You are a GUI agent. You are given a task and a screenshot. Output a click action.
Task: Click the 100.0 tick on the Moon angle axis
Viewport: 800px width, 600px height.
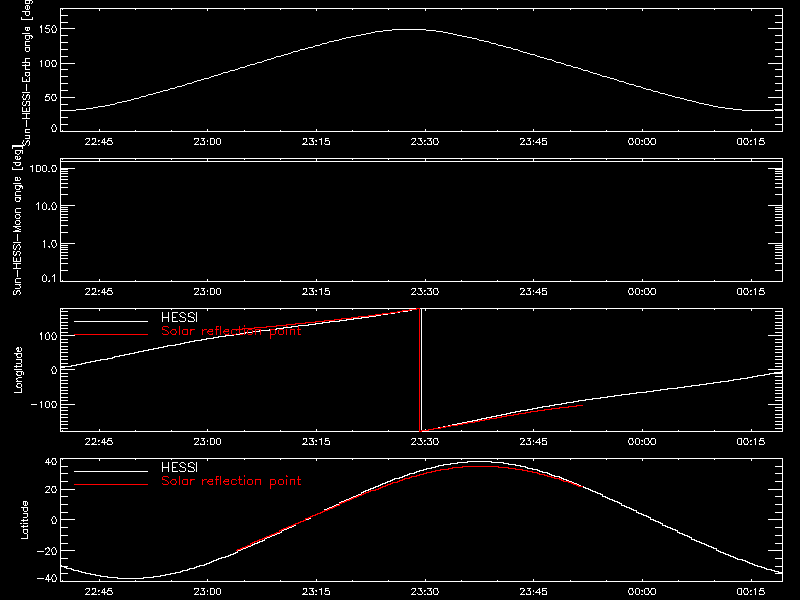point(43,169)
